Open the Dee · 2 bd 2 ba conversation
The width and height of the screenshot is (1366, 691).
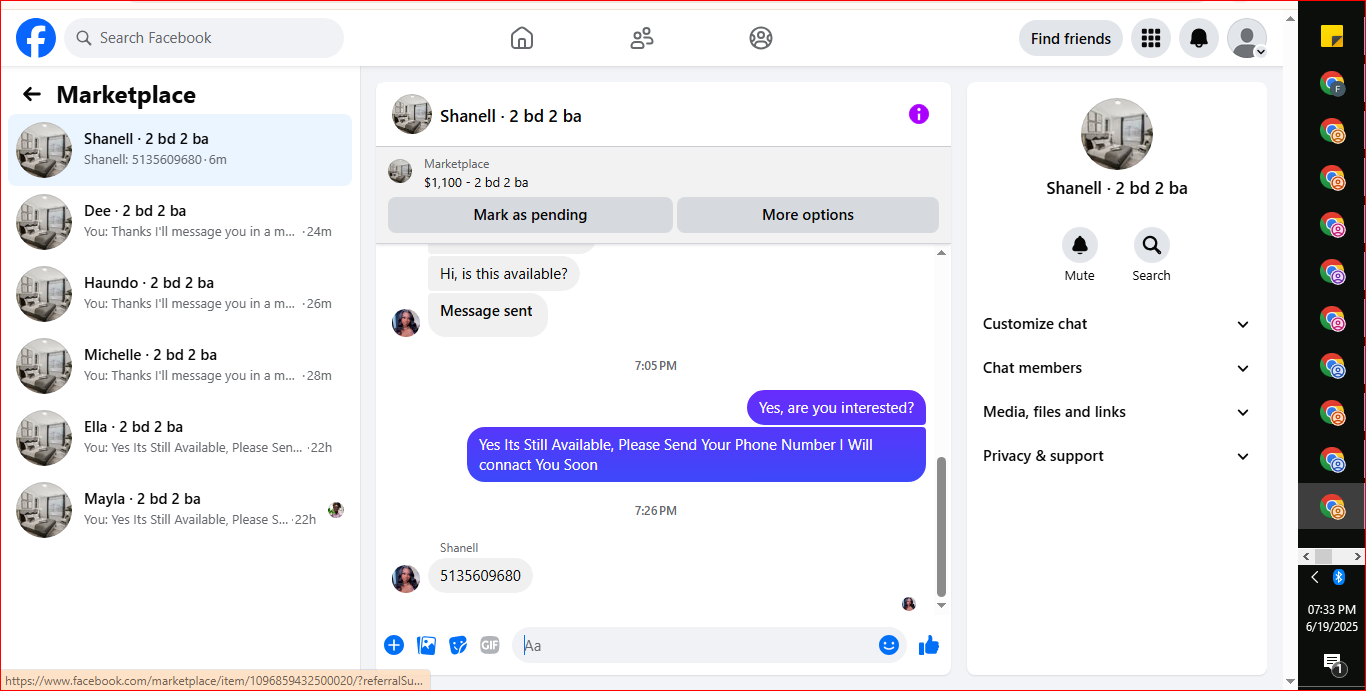pos(180,222)
